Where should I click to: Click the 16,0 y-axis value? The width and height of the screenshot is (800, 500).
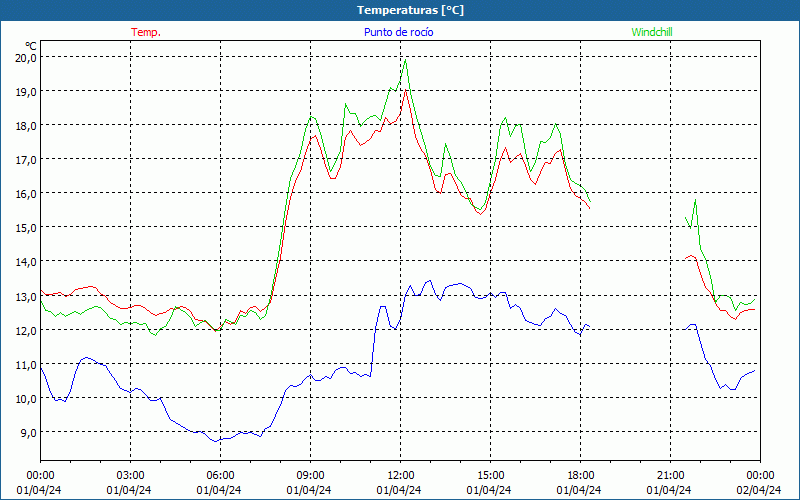click(26, 194)
